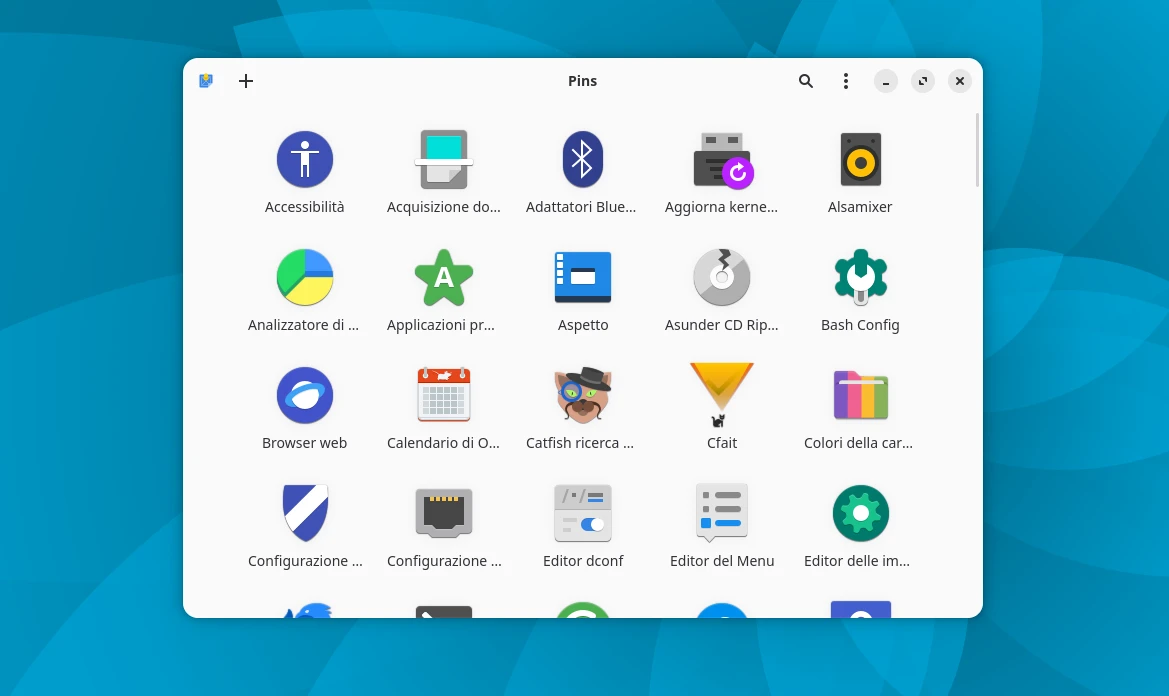Viewport: 1169px width, 696px height.
Task: Click the plus button to add a pin
Action: click(246, 81)
